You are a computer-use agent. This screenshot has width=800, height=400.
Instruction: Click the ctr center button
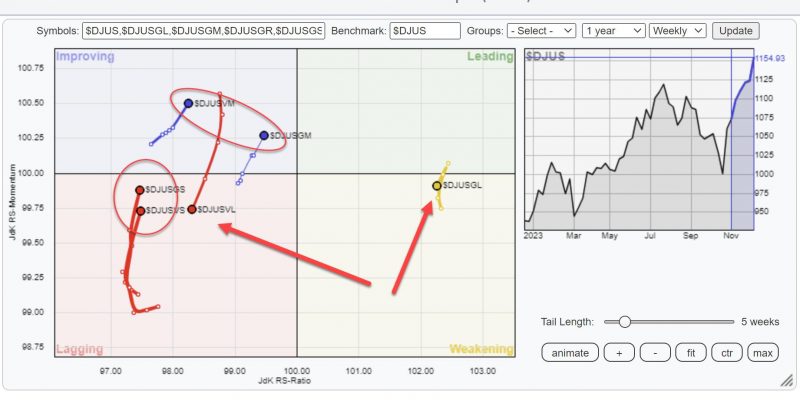point(727,353)
